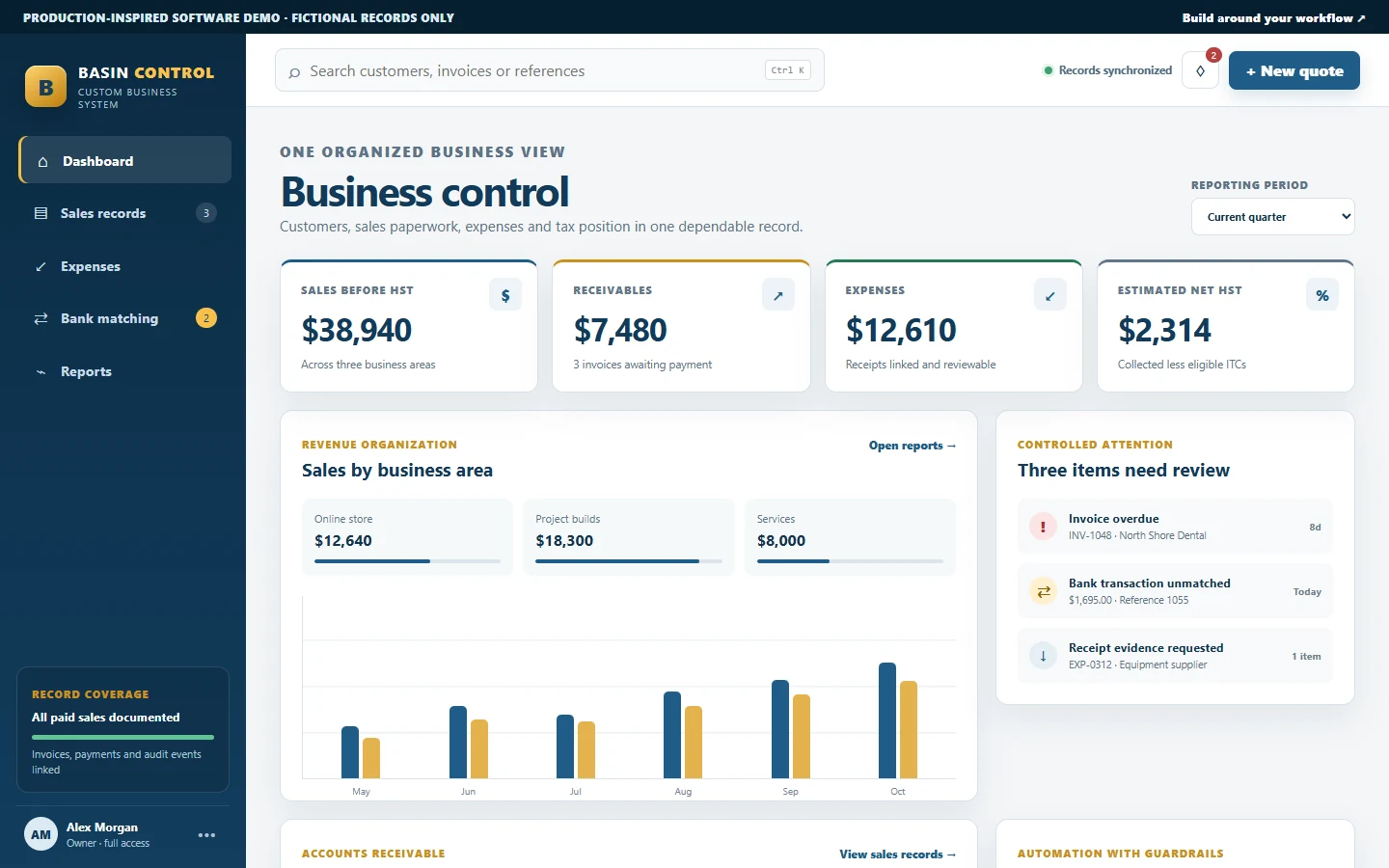Click the Dashboard home icon

[x=42, y=162]
